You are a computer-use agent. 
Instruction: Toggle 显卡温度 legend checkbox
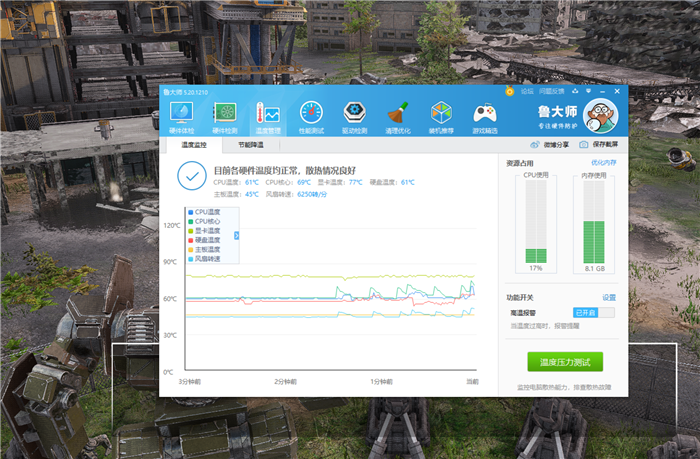(191, 231)
